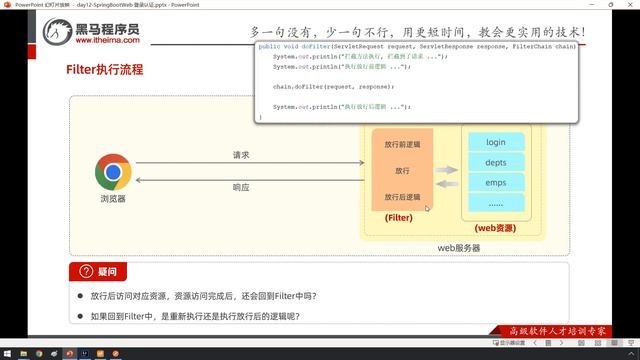Click the orange Filter box '放行' text
The height and width of the screenshot is (360, 640).
(x=402, y=171)
